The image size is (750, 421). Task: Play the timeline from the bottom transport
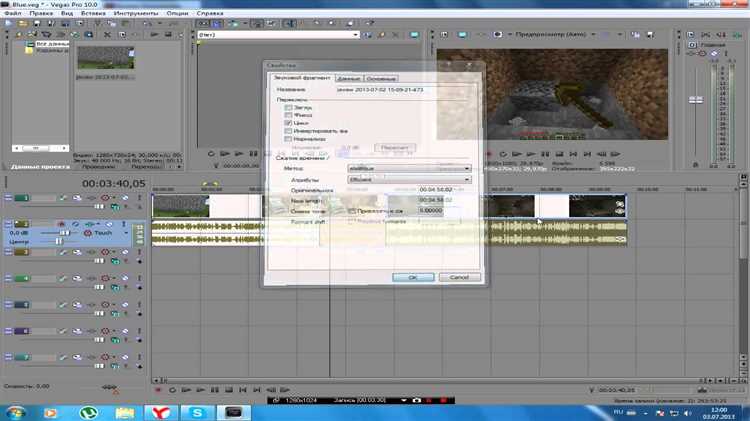click(x=200, y=390)
